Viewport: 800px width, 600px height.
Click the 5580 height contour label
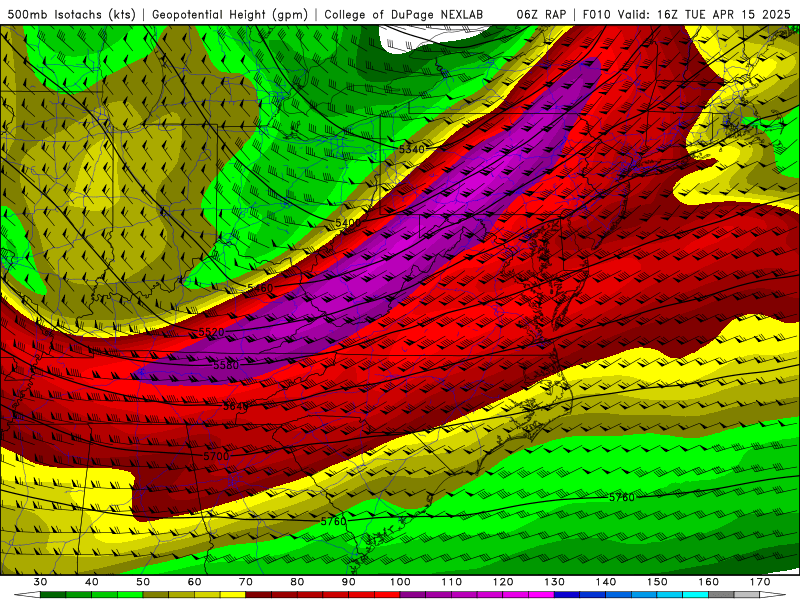click(x=226, y=365)
